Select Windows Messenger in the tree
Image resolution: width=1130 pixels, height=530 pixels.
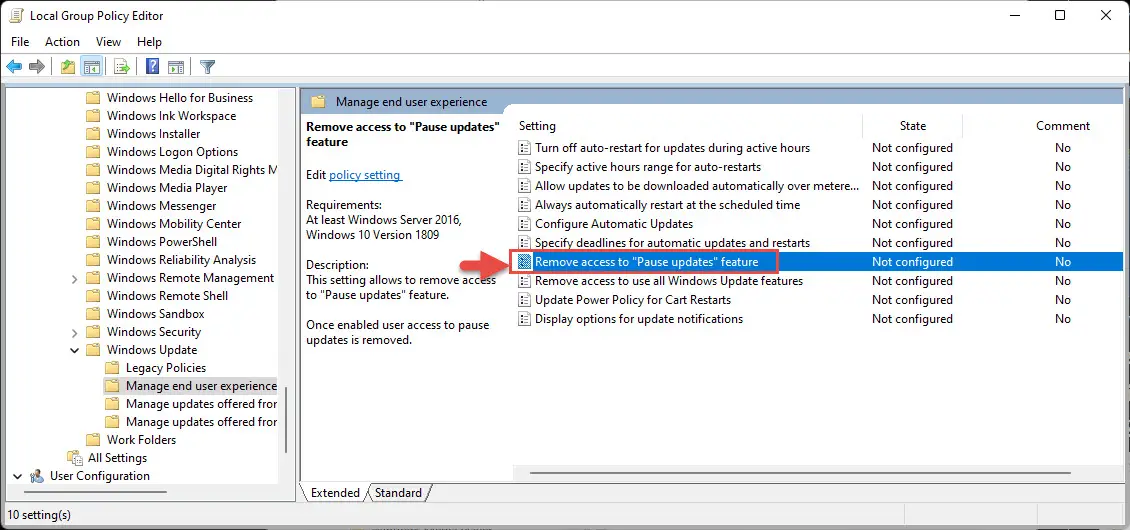pos(161,206)
